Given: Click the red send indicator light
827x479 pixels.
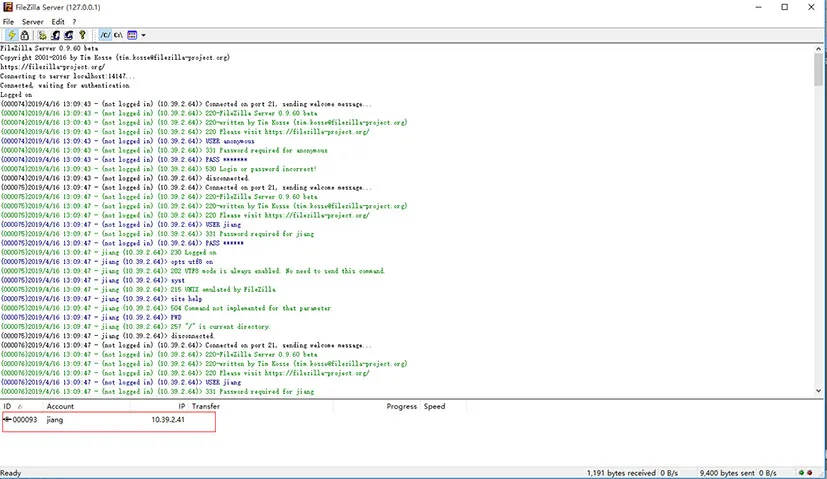Looking at the screenshot, I should (x=810, y=473).
